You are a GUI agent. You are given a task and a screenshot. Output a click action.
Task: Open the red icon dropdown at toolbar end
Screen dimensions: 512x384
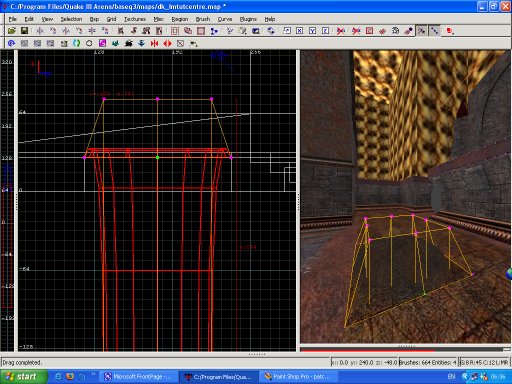(450, 31)
